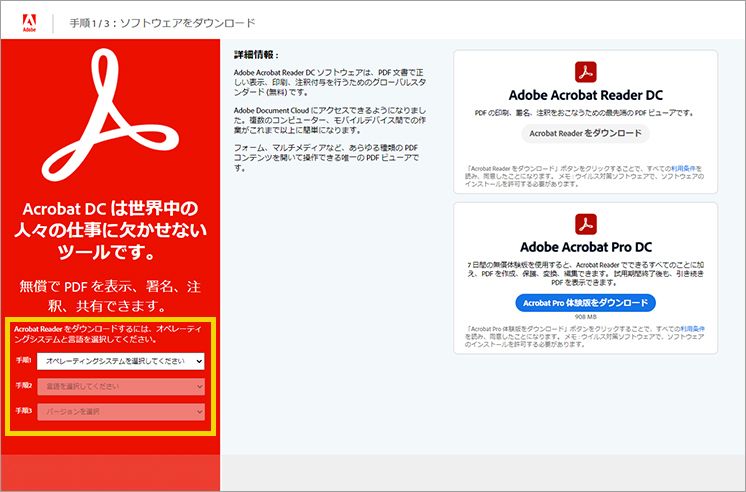Click the Adobe Acrobat Reader DC heading
Image resolution: width=746 pixels, height=492 pixels.
point(585,95)
